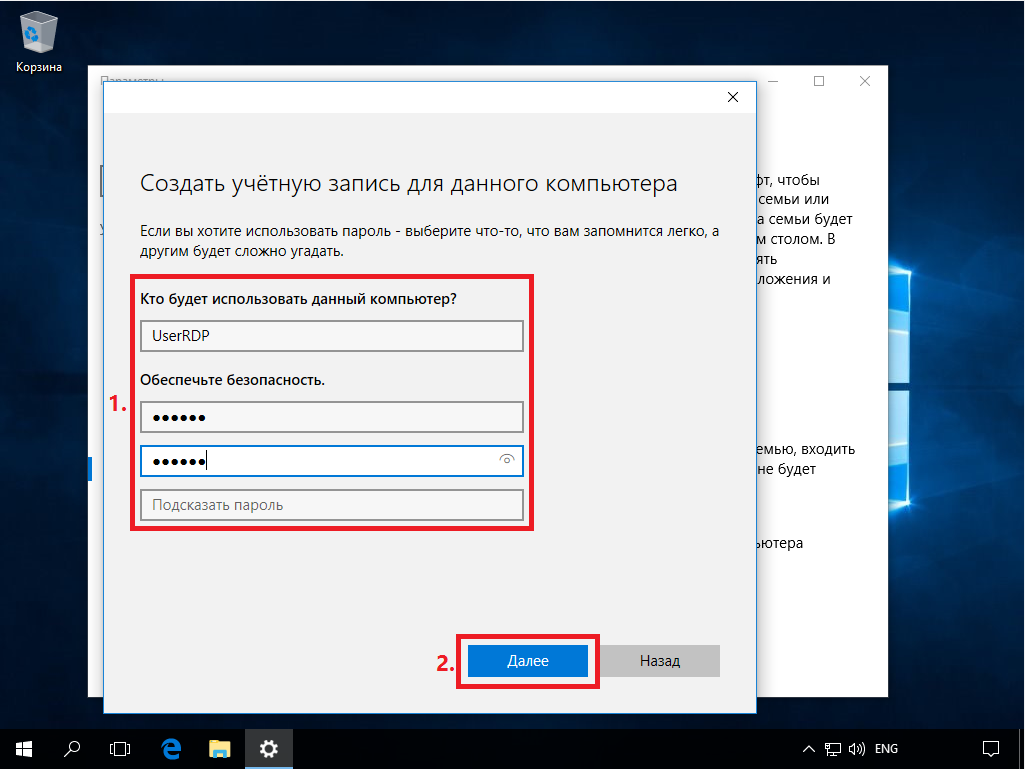
Task: Close the account creation dialog
Action: tap(733, 97)
